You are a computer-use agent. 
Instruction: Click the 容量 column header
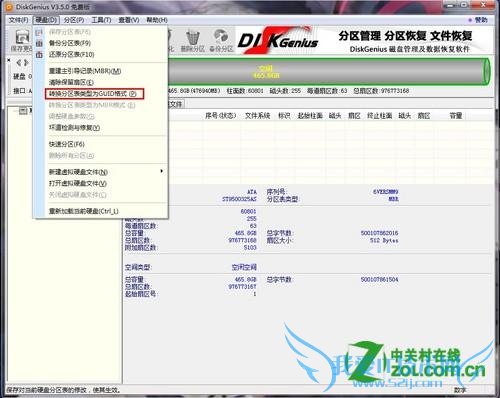[456, 116]
